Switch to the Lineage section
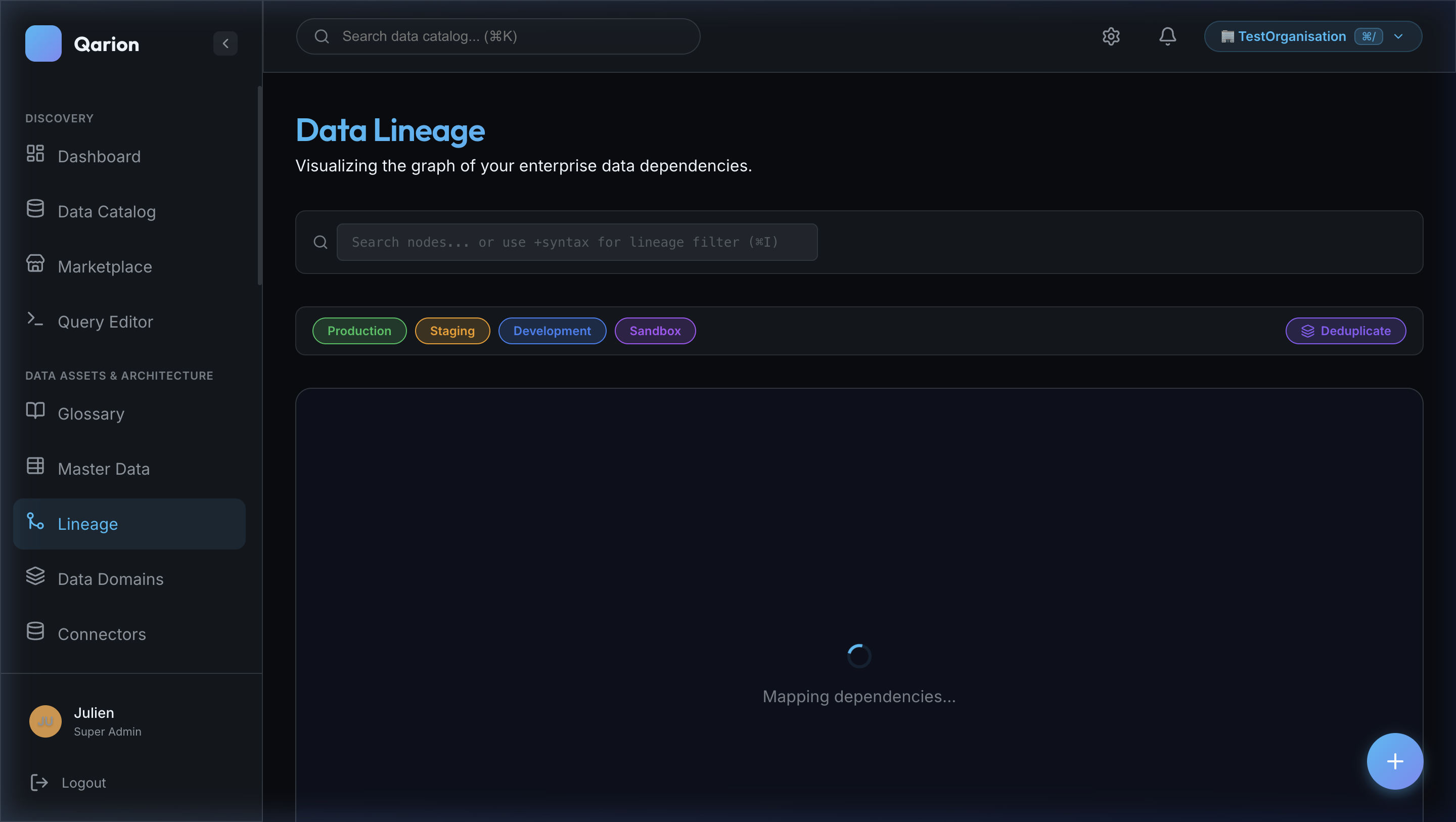Image resolution: width=1456 pixels, height=822 pixels. 87,524
